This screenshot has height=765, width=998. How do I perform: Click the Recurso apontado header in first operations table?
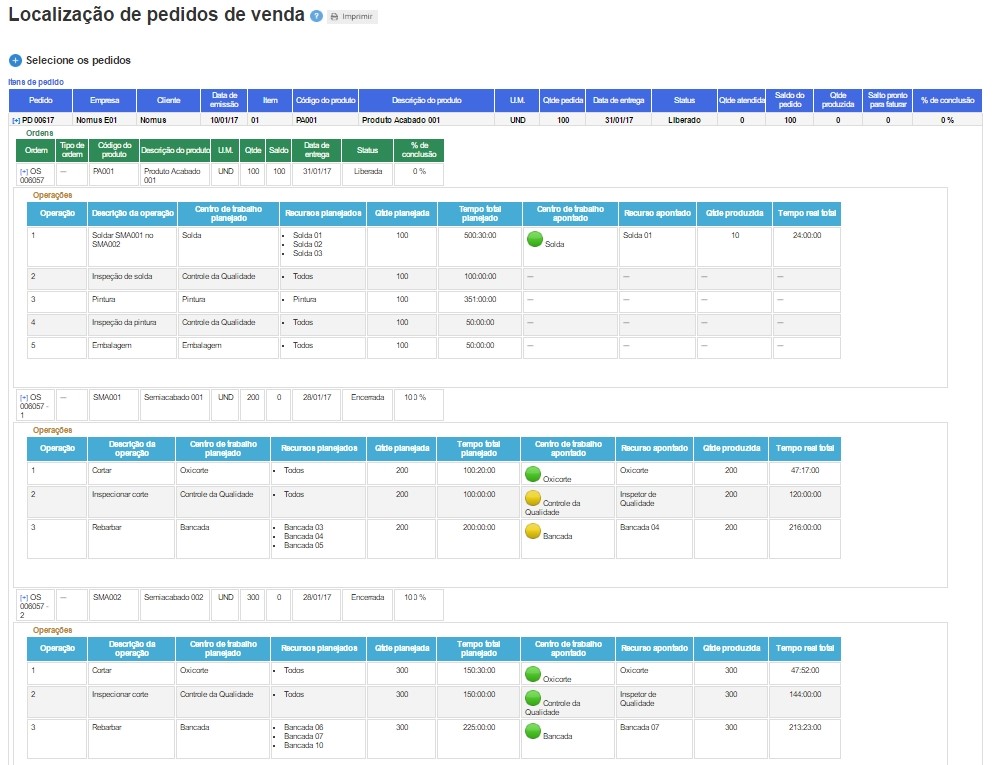pos(656,213)
